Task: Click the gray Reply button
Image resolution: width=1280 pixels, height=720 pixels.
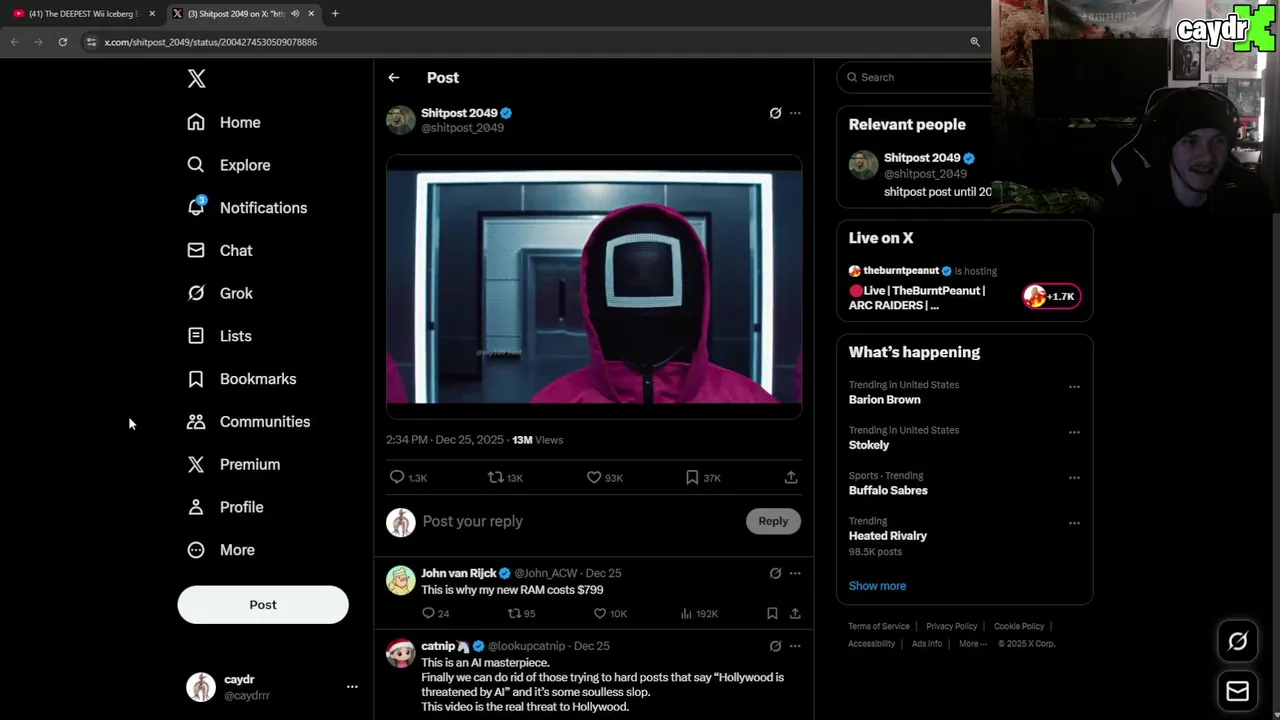Action: pos(773,521)
